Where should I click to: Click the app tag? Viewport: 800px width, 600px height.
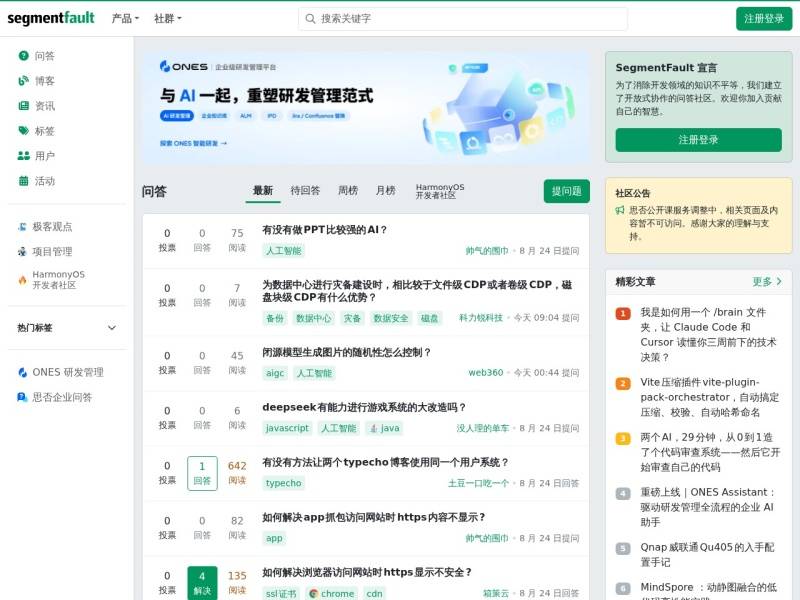274,538
